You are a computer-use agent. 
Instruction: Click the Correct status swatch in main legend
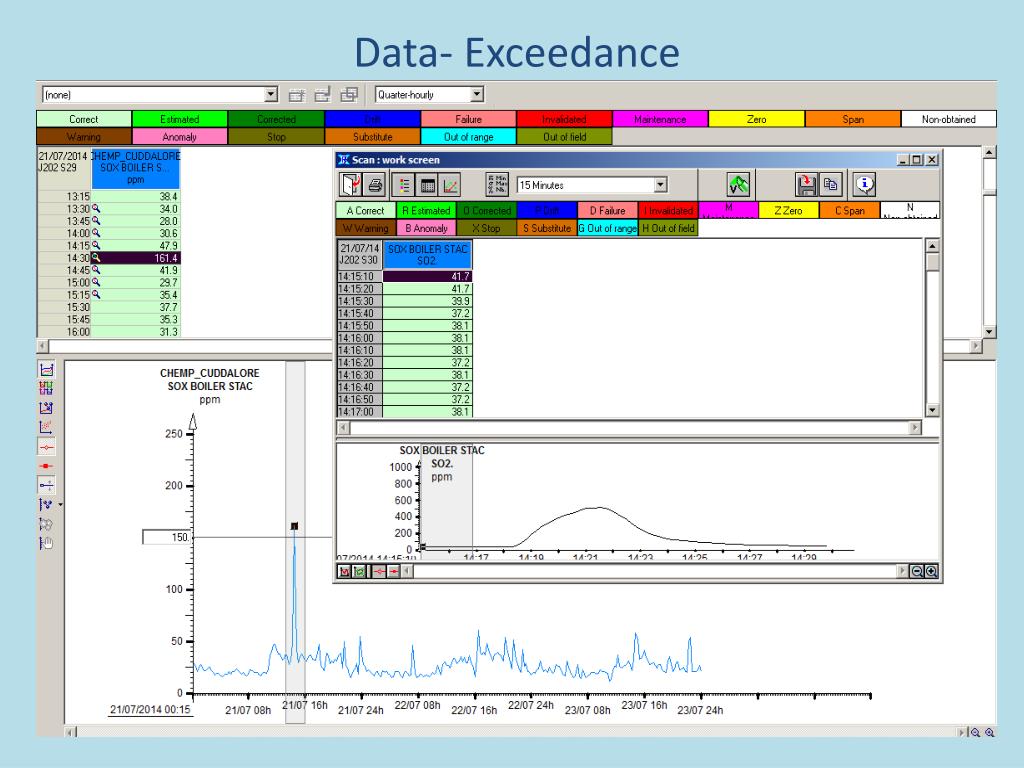point(84,119)
